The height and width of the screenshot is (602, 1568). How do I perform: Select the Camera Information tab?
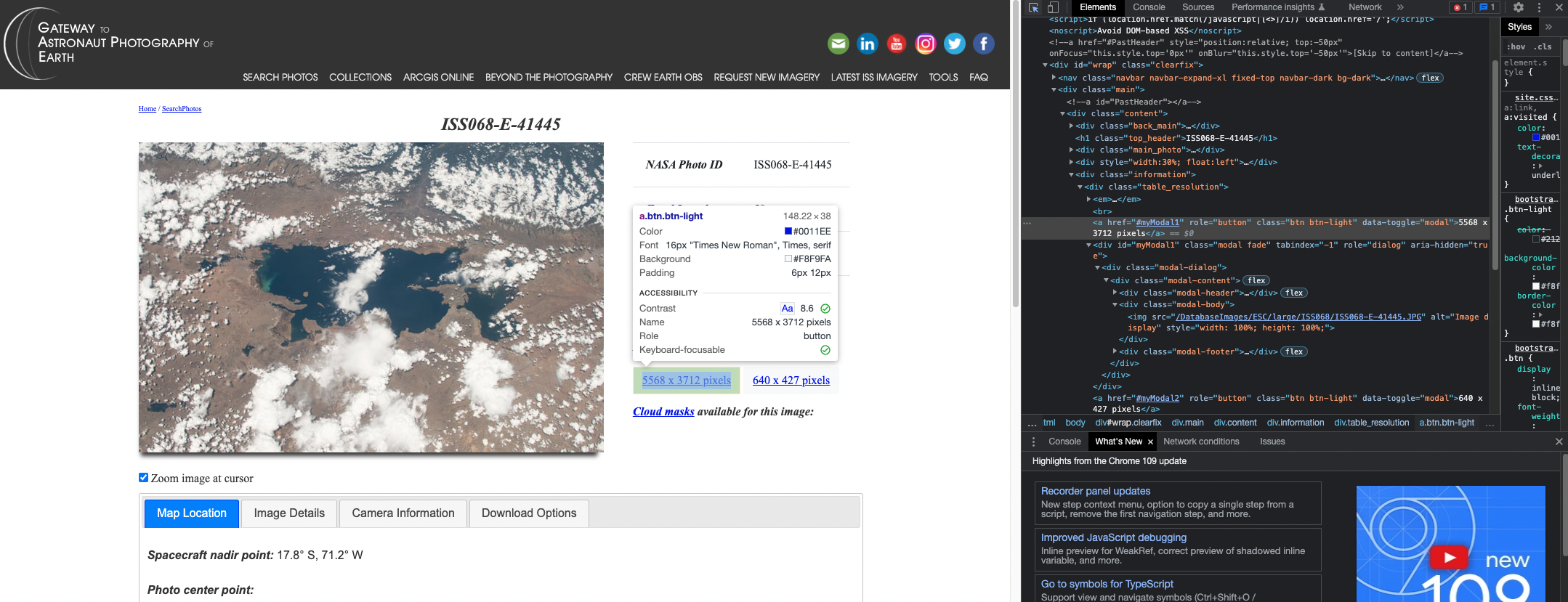coord(403,513)
